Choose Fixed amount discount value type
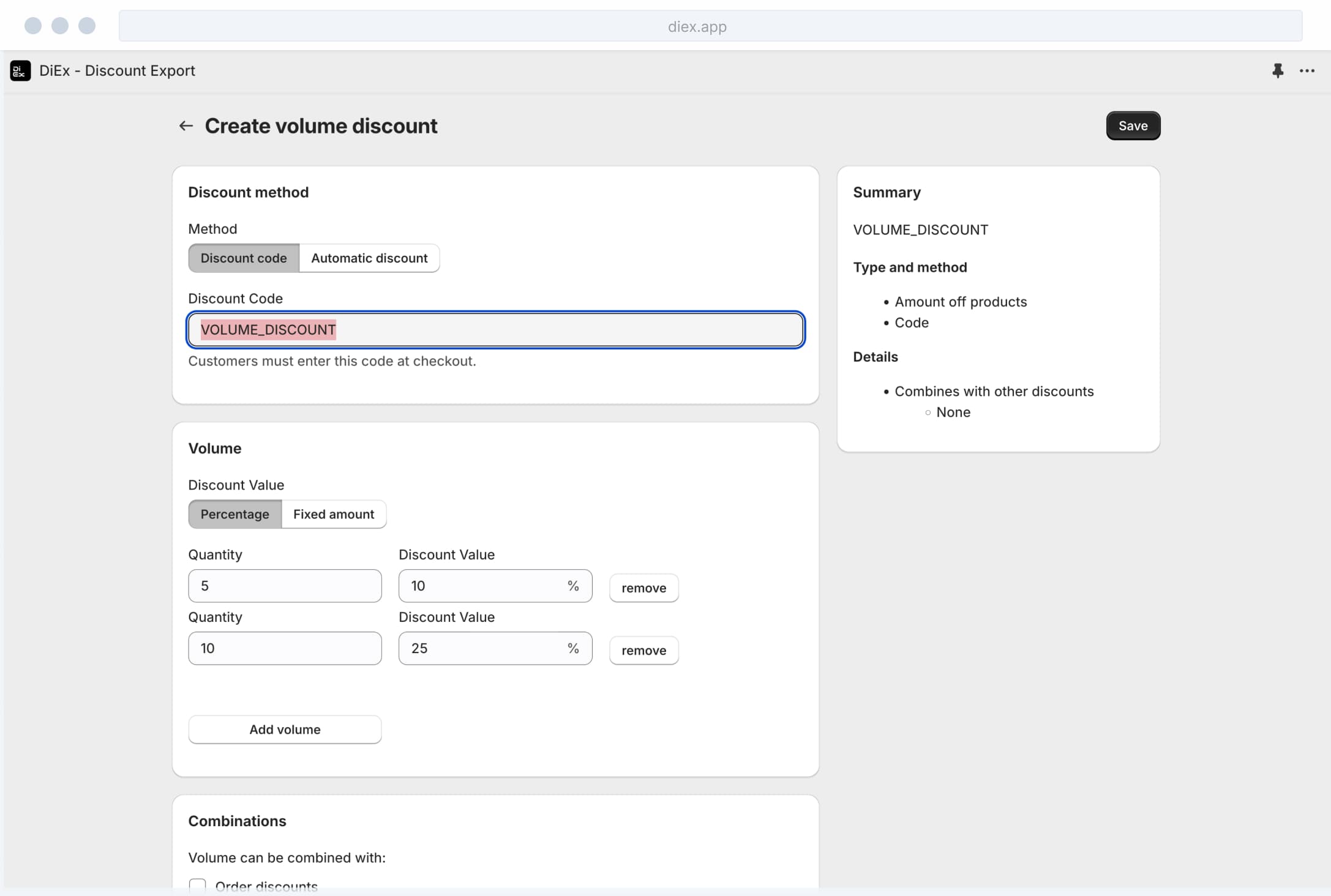1331x896 pixels. click(333, 514)
